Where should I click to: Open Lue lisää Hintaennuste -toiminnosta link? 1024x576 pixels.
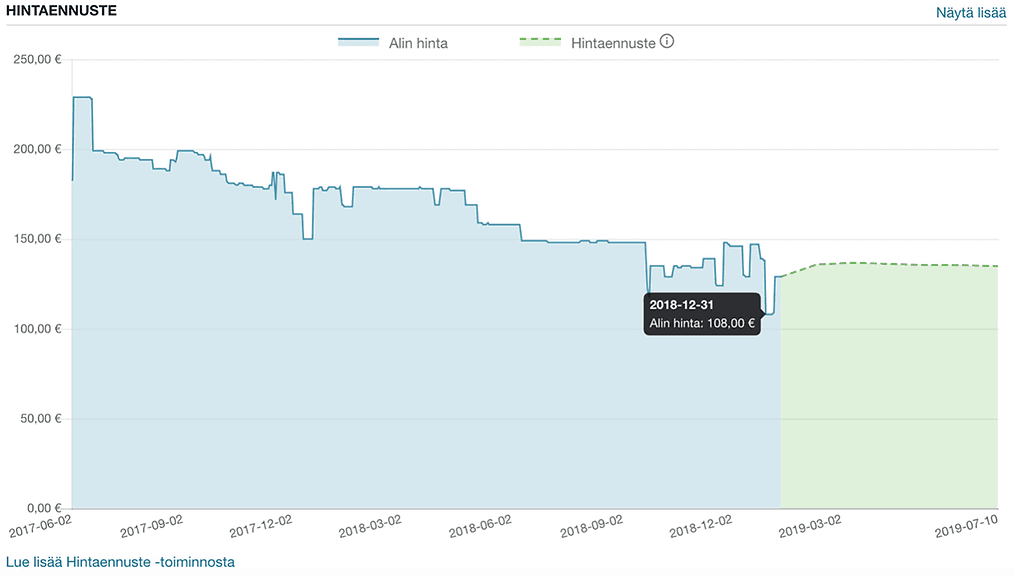[120, 562]
